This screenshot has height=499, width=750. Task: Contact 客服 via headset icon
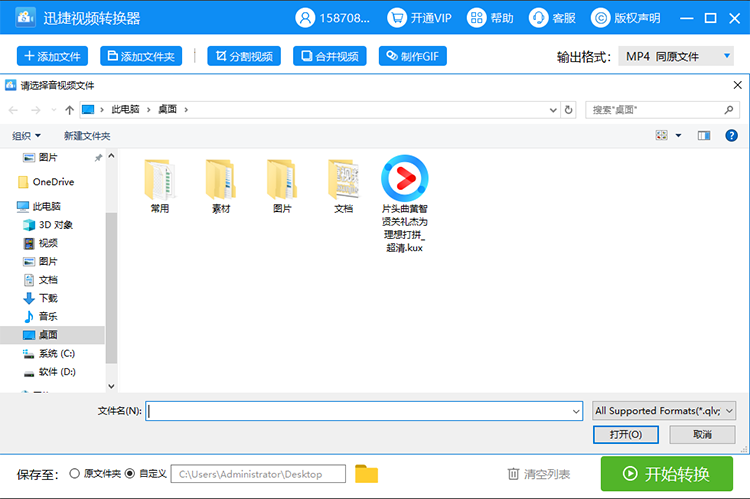(x=539, y=18)
